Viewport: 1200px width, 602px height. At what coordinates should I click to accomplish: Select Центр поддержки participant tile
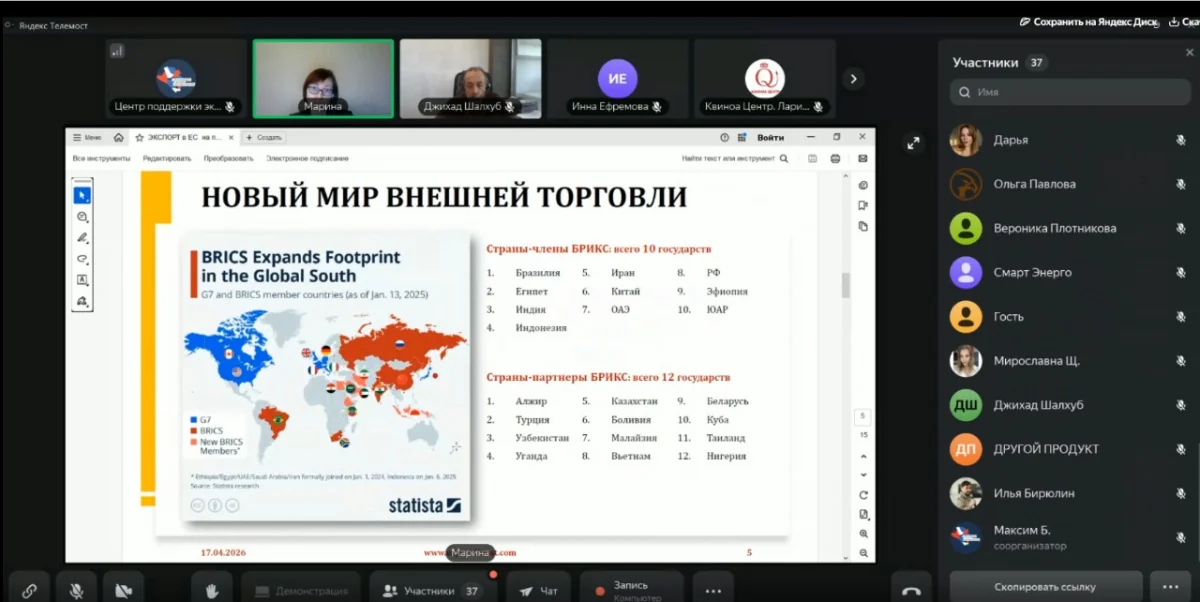coord(176,79)
